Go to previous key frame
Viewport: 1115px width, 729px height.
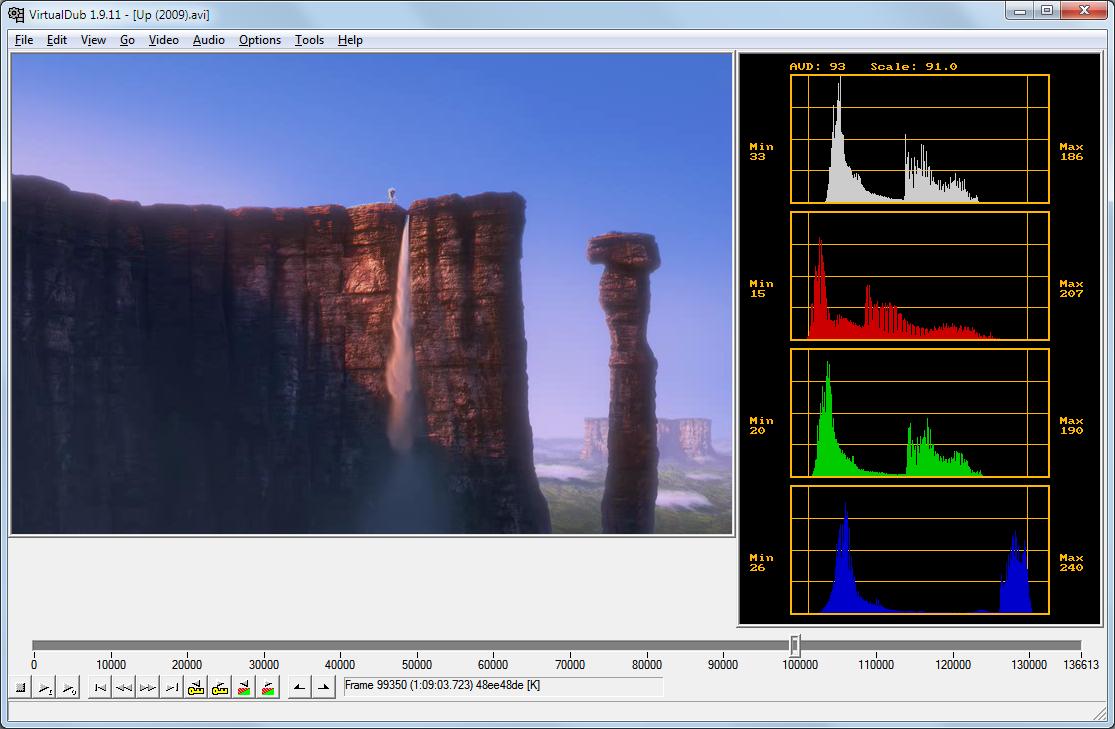pos(196,688)
